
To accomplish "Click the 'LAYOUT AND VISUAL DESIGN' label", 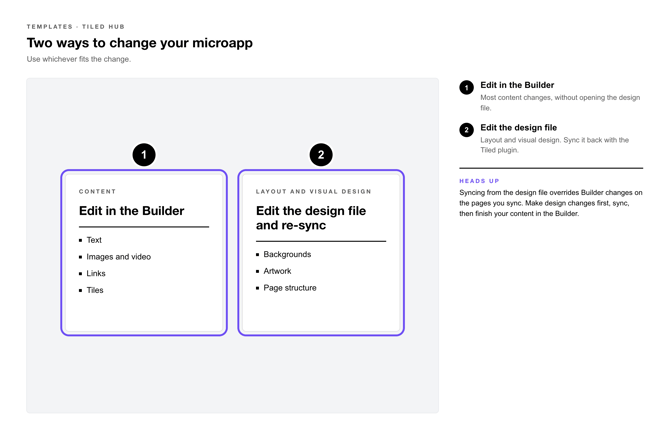I will pyautogui.click(x=314, y=191).
